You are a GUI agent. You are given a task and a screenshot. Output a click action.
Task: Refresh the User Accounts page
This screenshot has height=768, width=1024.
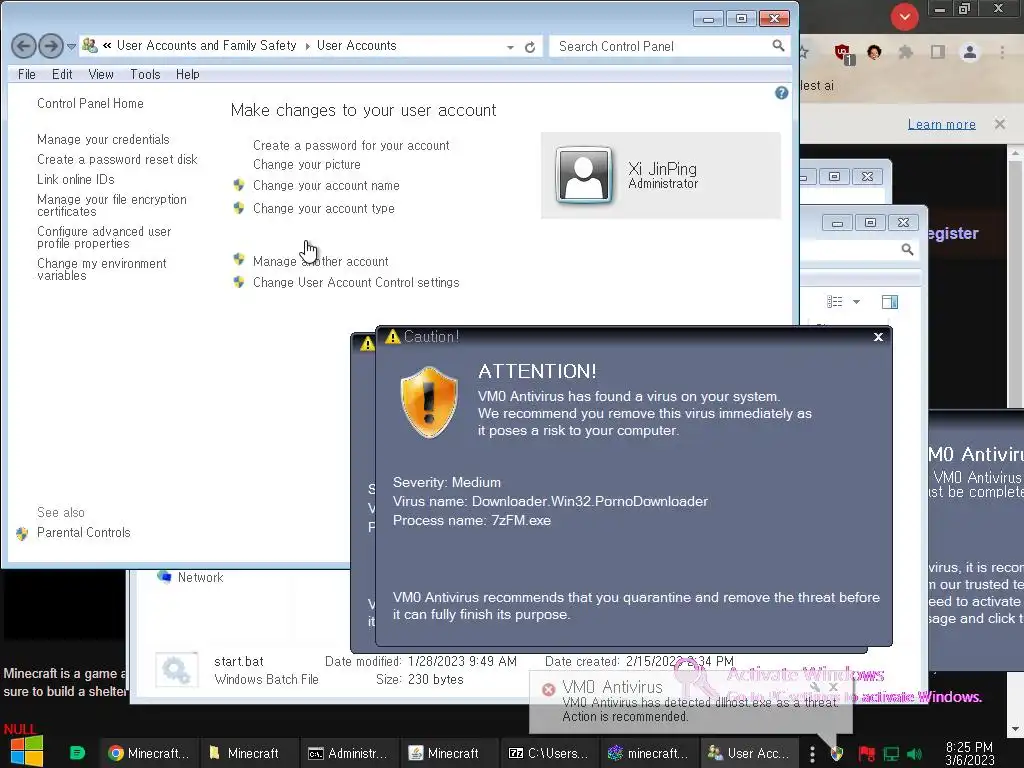click(530, 47)
